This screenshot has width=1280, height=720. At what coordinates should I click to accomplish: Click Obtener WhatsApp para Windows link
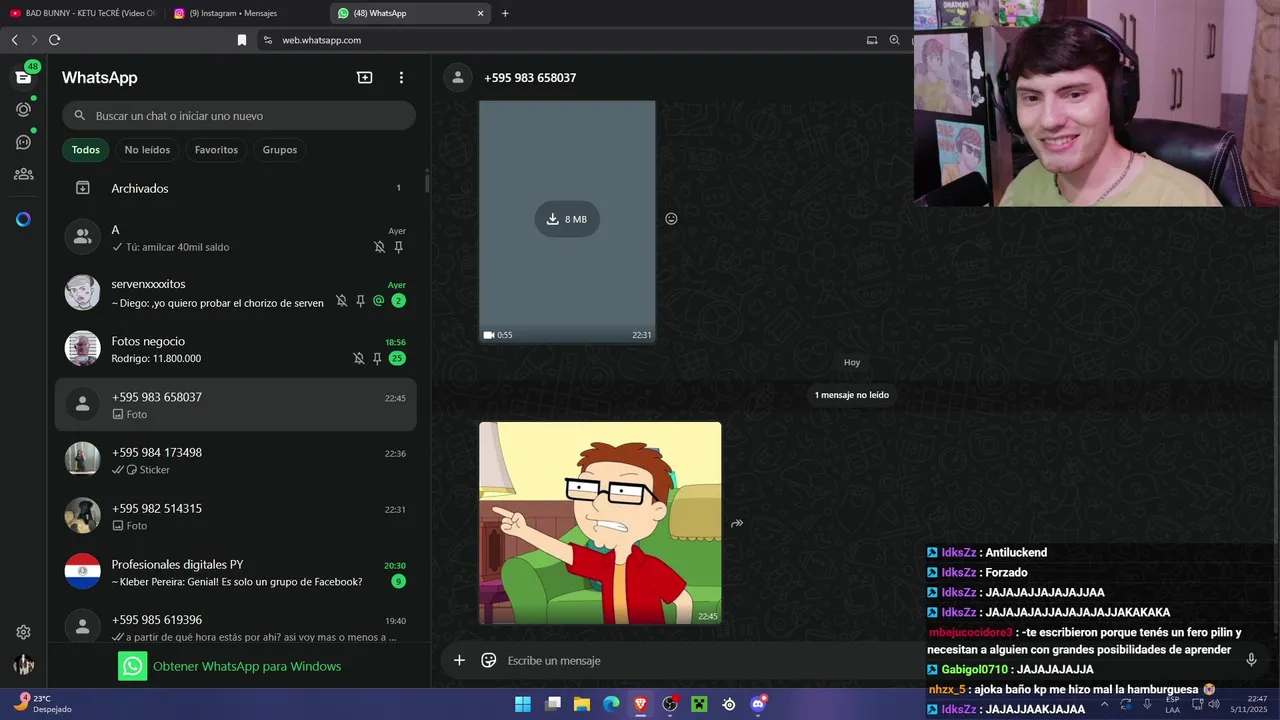tap(247, 666)
